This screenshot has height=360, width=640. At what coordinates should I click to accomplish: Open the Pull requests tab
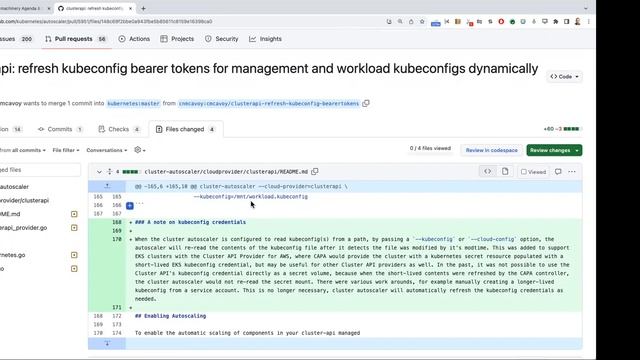[x=76, y=39]
